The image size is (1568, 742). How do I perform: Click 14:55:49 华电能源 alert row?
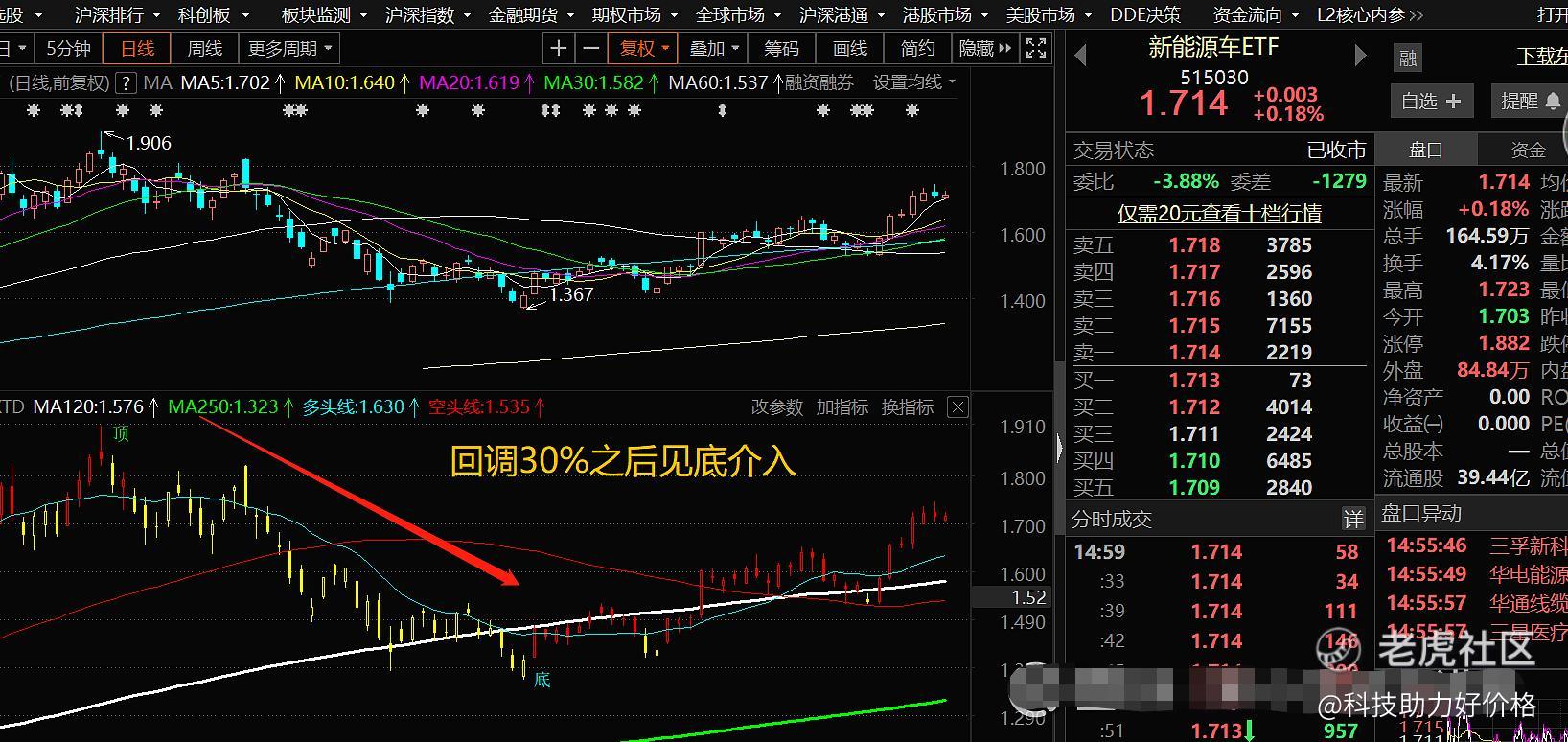(x=1476, y=575)
